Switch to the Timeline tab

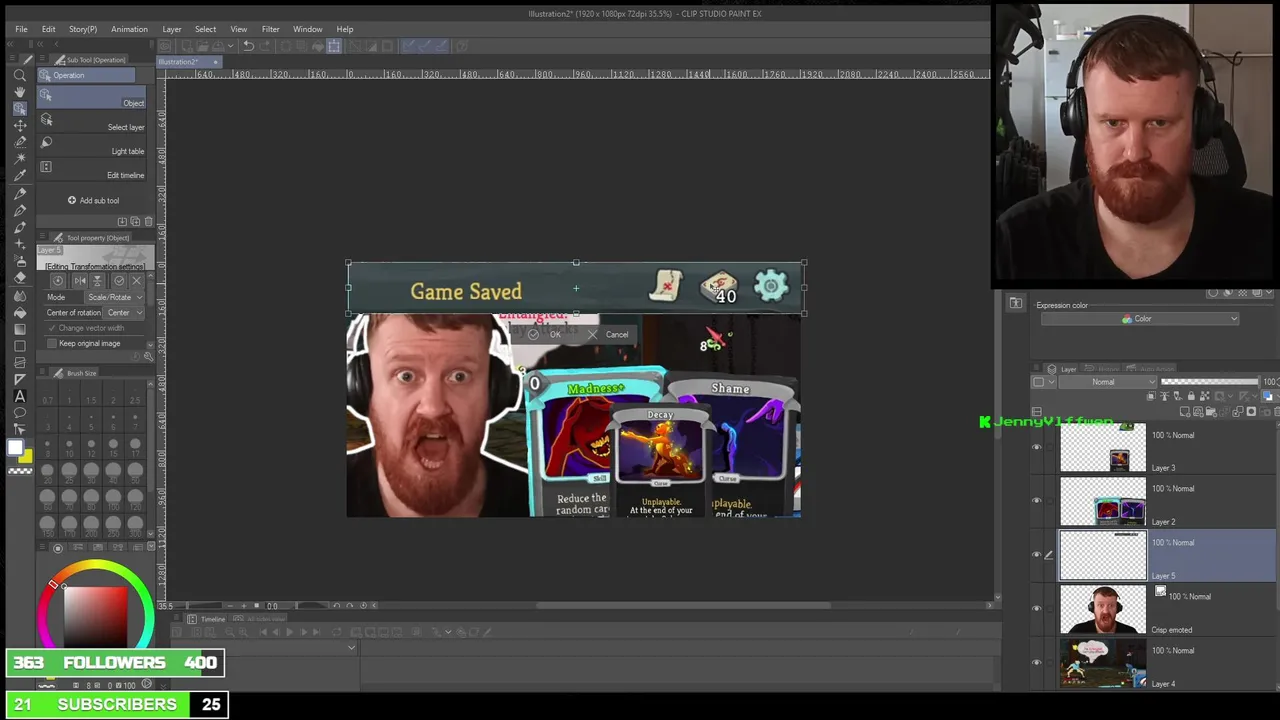pos(208,619)
